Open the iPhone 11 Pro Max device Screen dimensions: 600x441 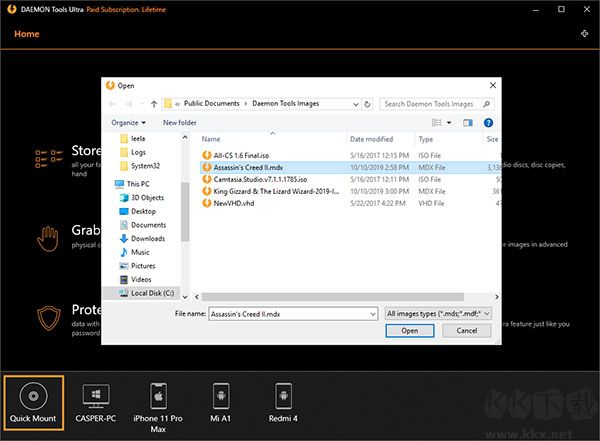156,396
